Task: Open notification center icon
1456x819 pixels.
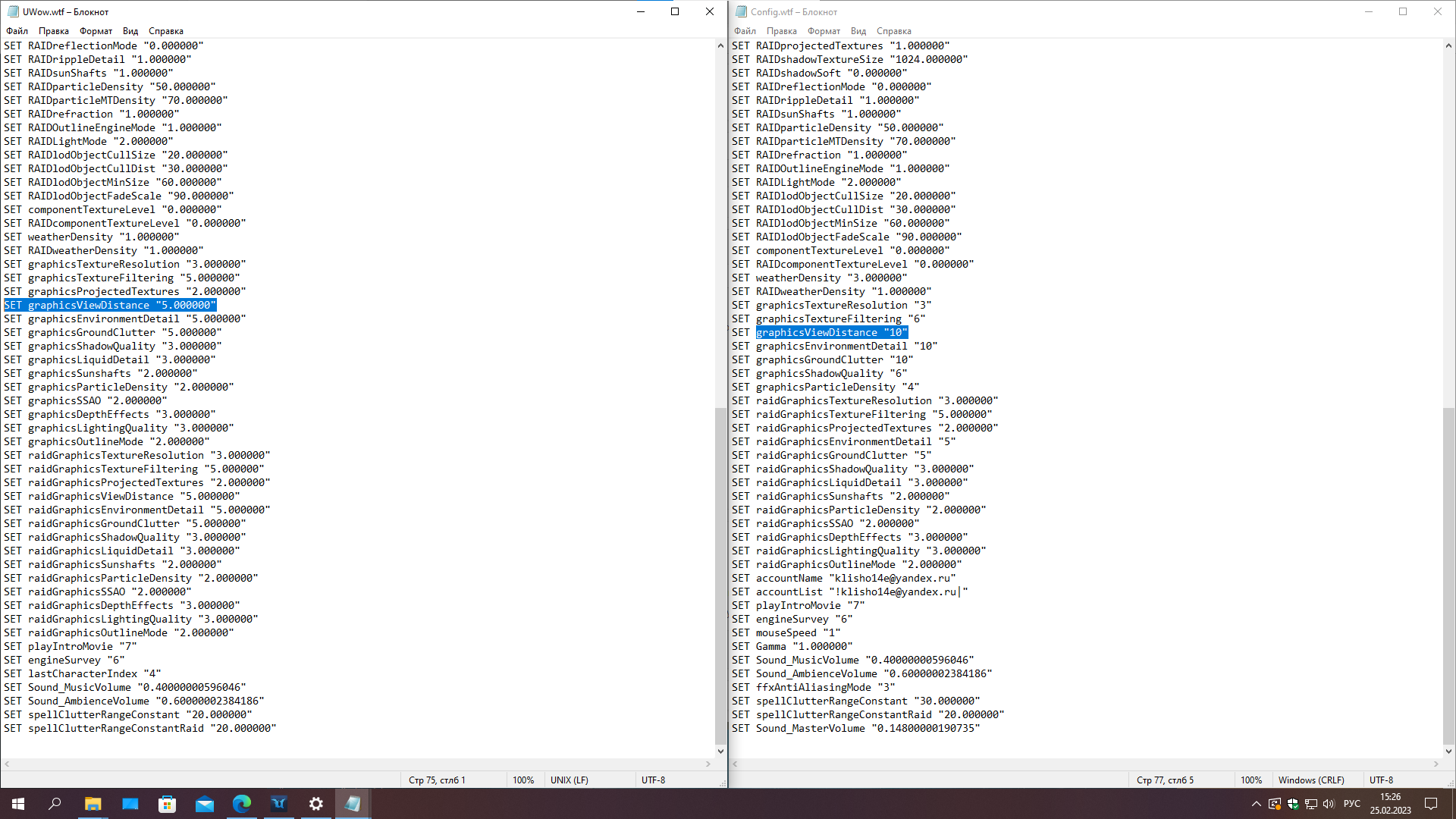Action: 1431,804
